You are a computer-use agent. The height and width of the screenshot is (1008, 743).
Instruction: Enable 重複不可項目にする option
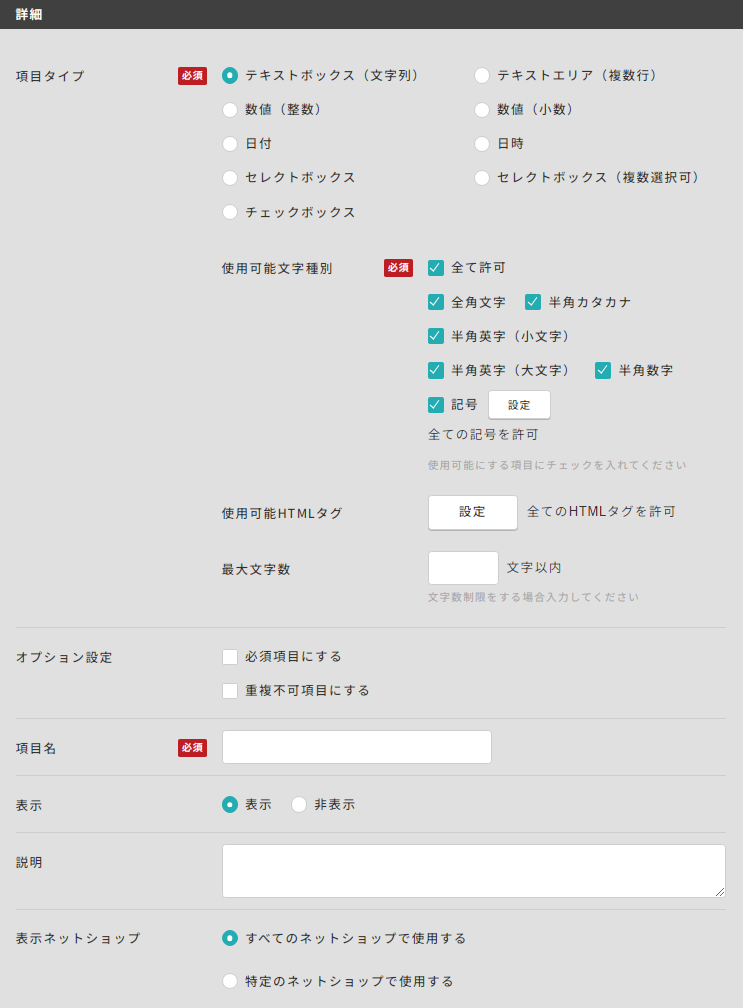click(230, 691)
